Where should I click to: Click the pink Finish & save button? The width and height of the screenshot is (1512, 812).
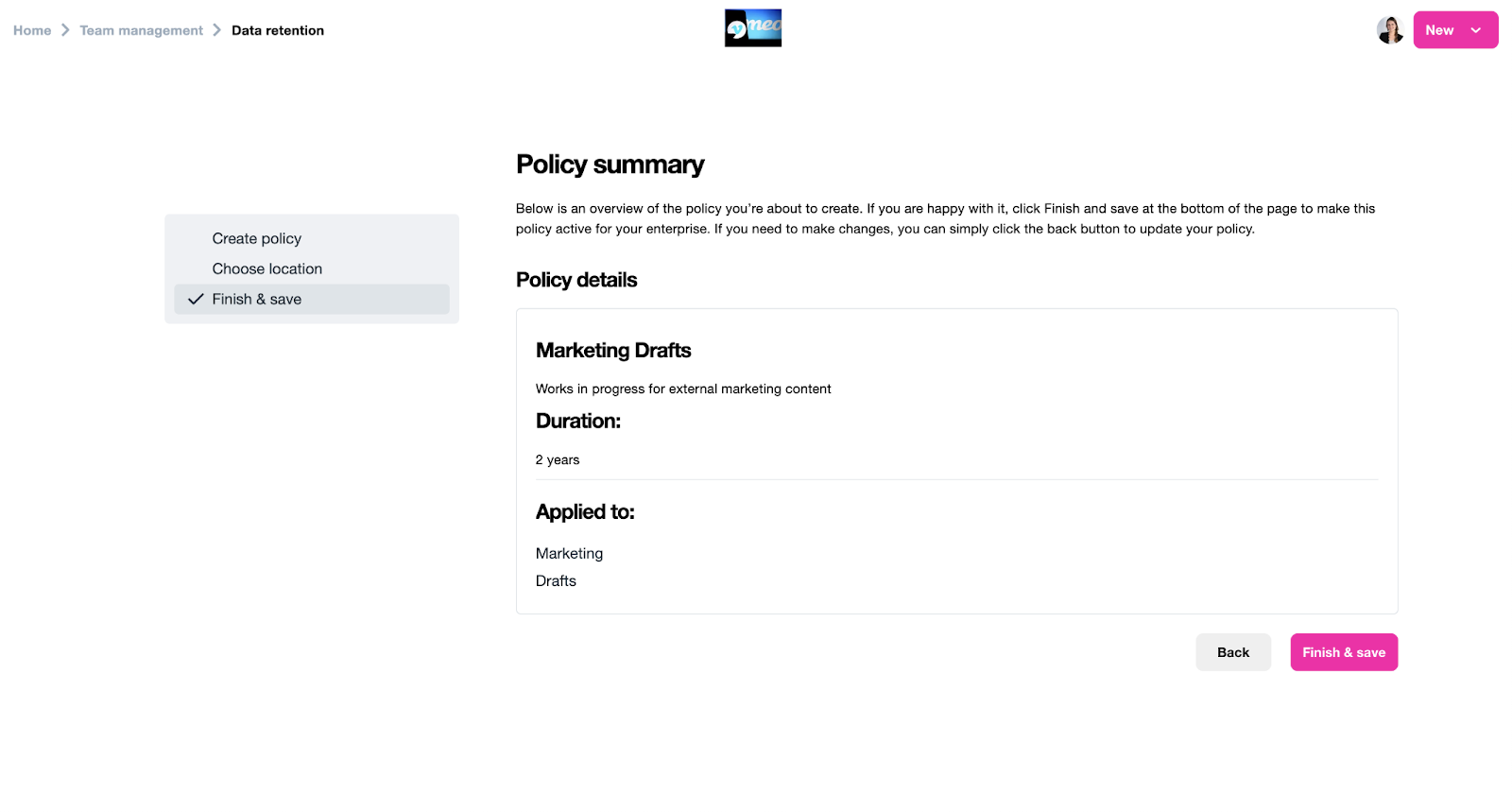[x=1344, y=652]
